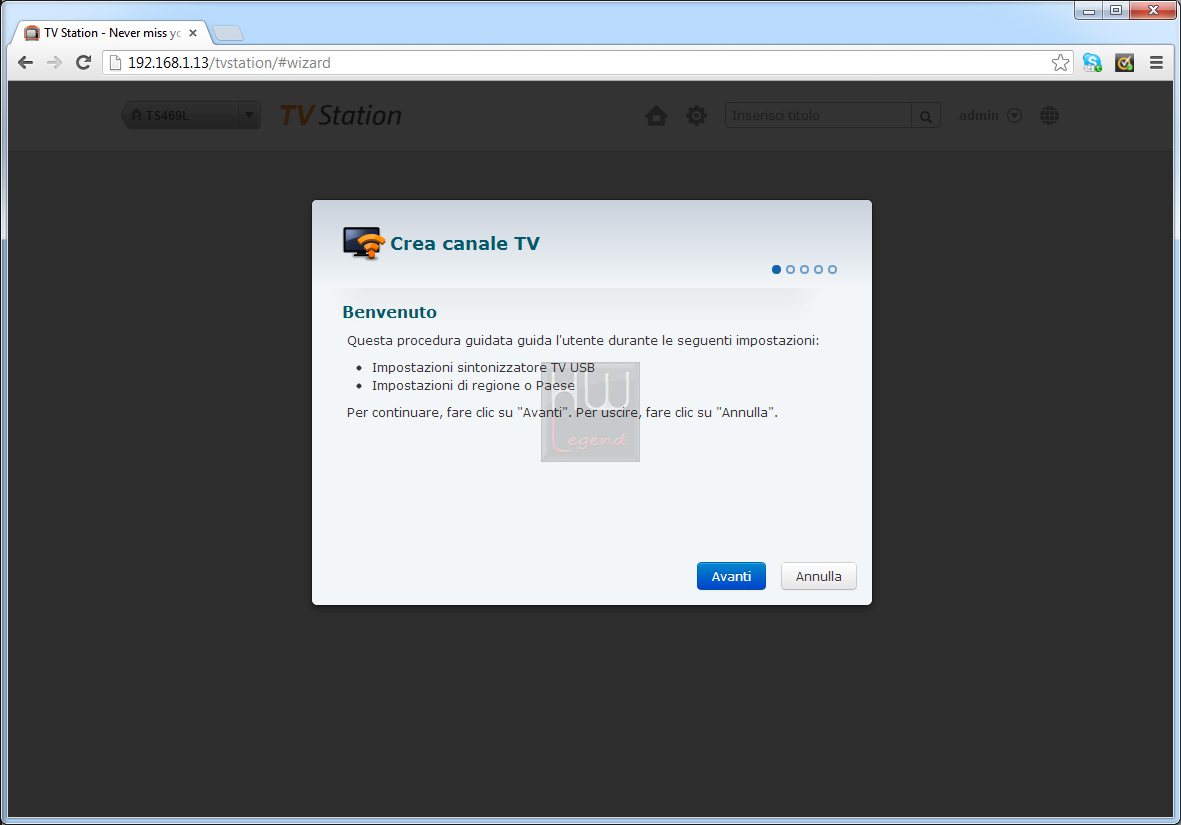Select the second wizard step dot
The width and height of the screenshot is (1181, 825).
click(790, 270)
